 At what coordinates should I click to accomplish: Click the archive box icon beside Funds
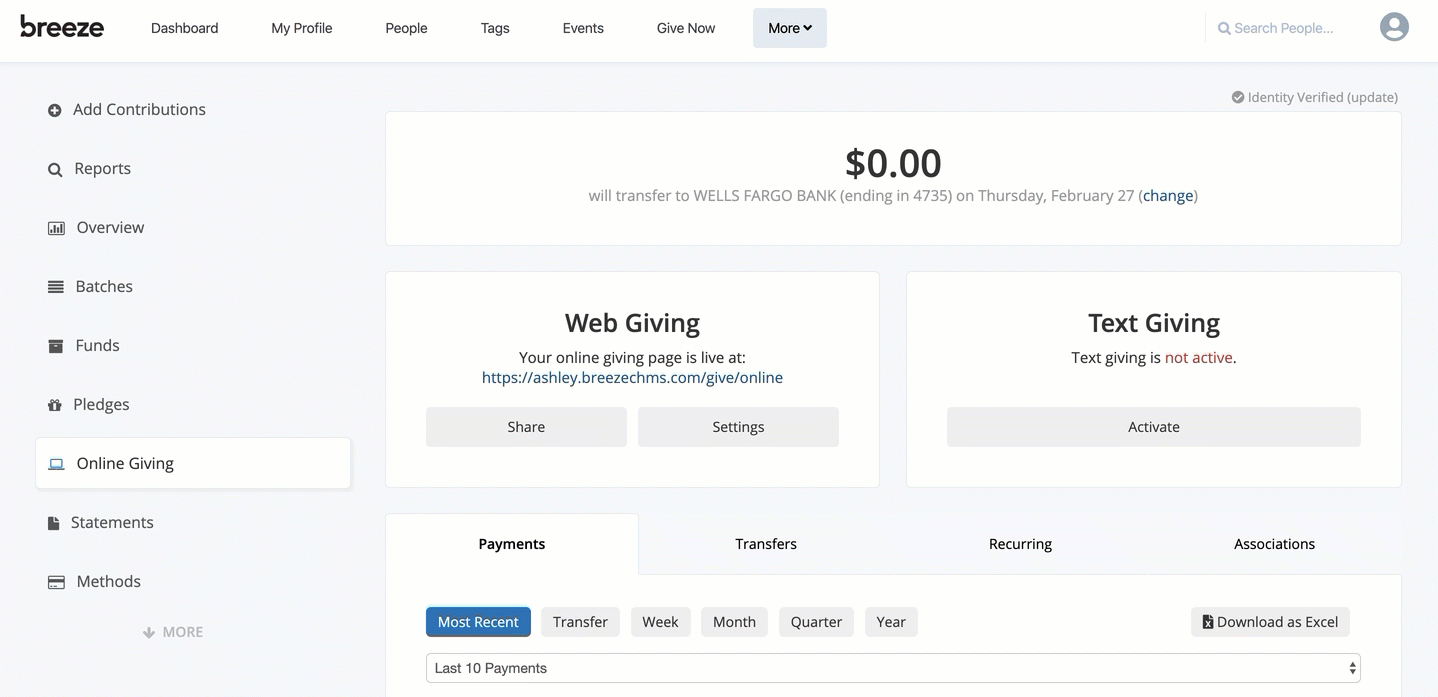click(56, 346)
